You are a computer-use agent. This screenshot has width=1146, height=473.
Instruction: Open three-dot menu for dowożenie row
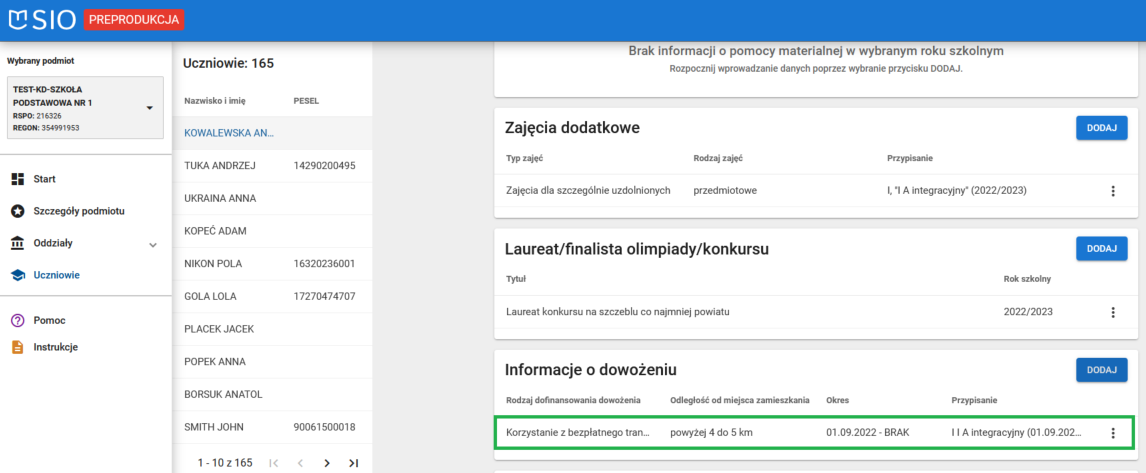point(1113,433)
